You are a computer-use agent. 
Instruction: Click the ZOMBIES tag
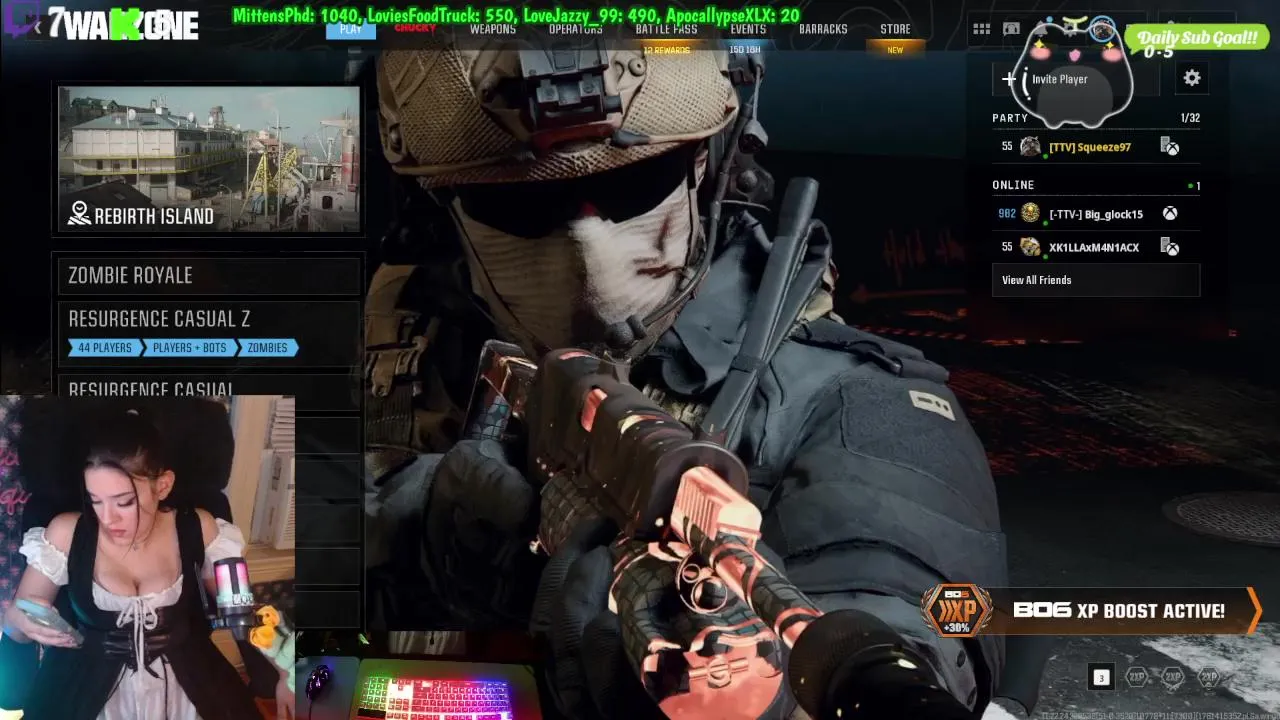[267, 348]
